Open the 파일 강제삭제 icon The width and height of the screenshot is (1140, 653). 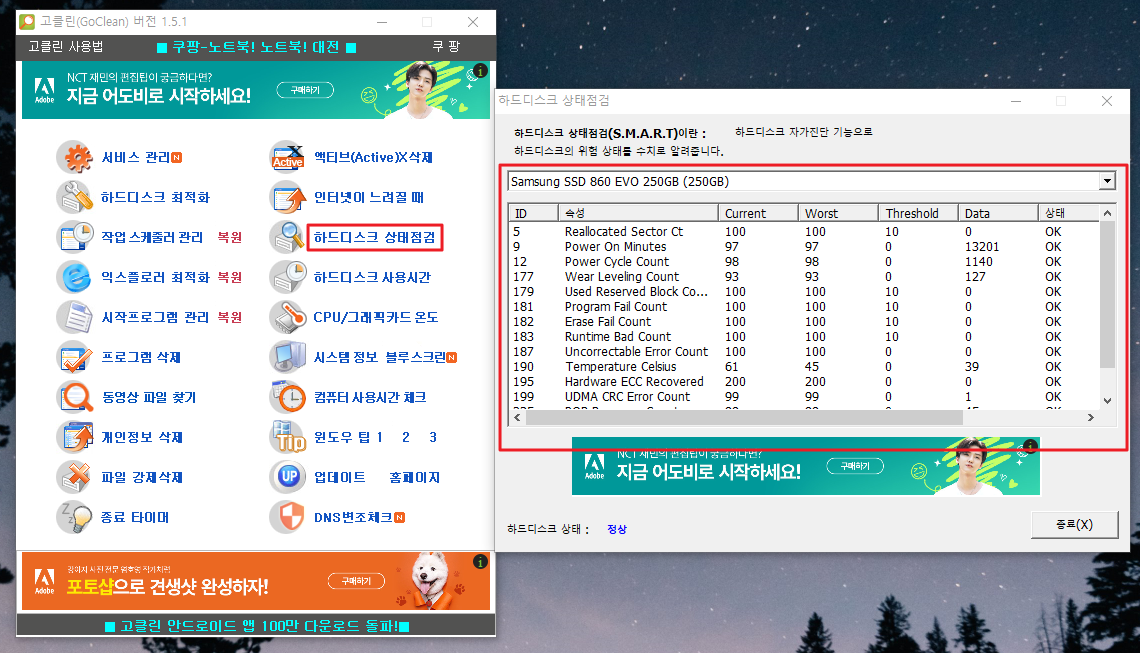[x=75, y=477]
